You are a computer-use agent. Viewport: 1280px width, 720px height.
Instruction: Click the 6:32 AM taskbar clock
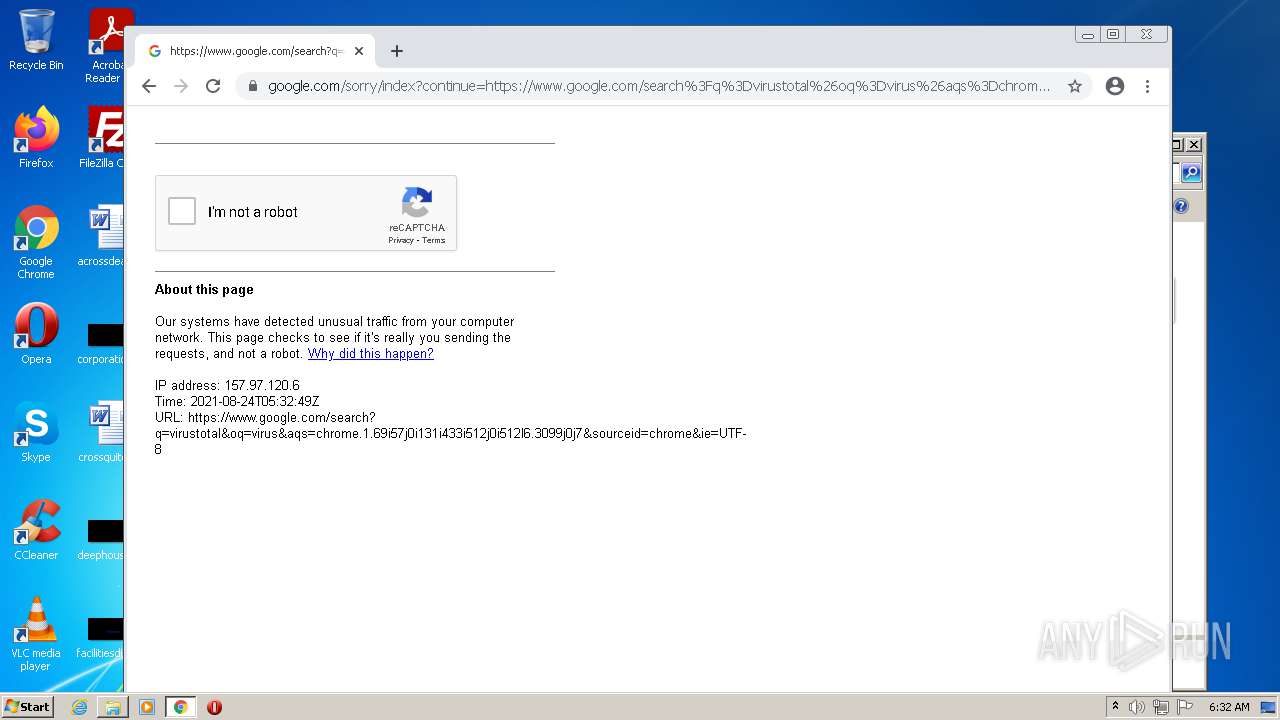click(1229, 707)
